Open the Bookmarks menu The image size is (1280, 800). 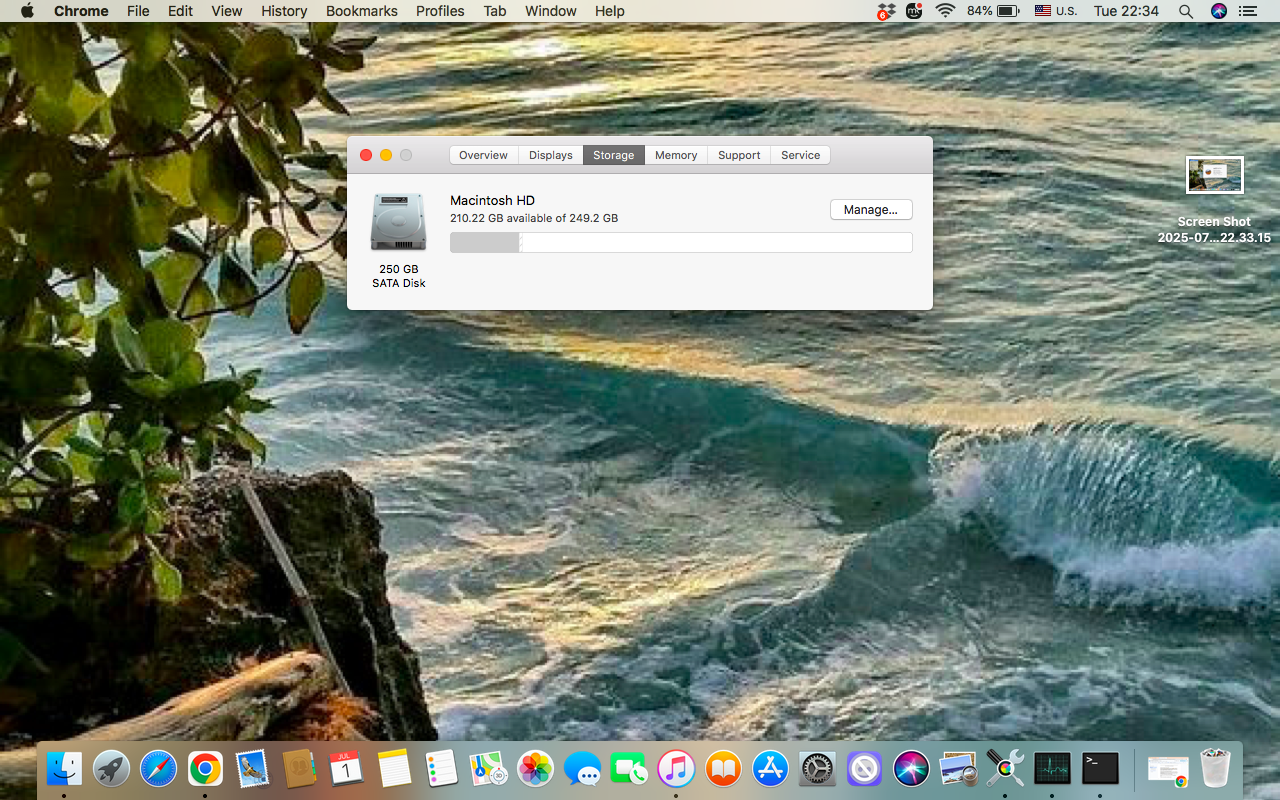pyautogui.click(x=361, y=11)
